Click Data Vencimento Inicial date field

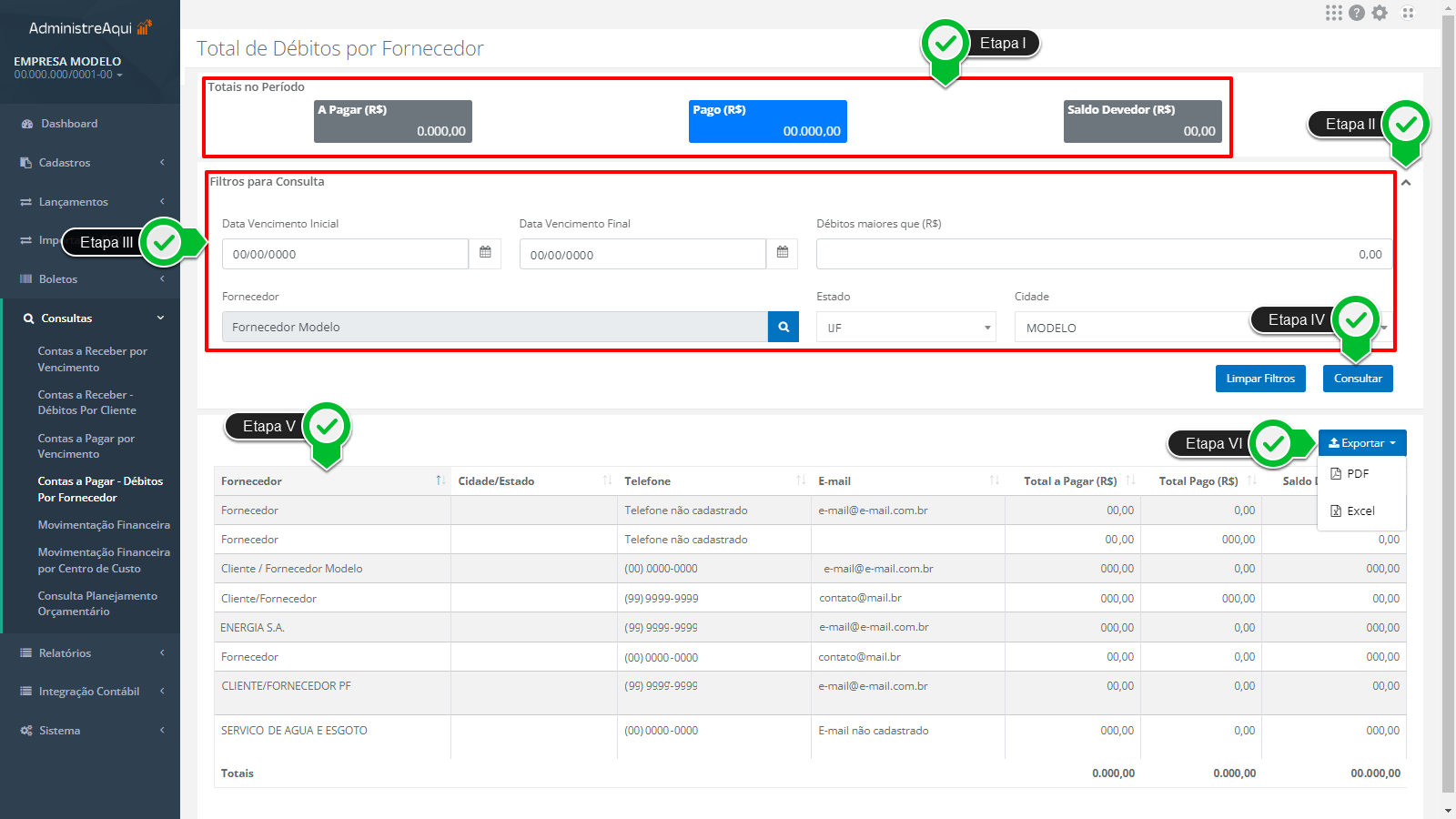346,254
